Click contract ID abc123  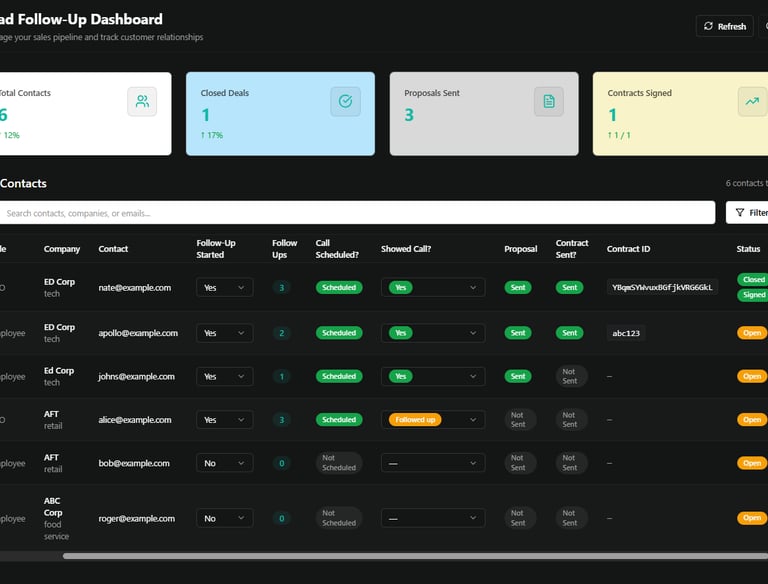(x=626, y=333)
